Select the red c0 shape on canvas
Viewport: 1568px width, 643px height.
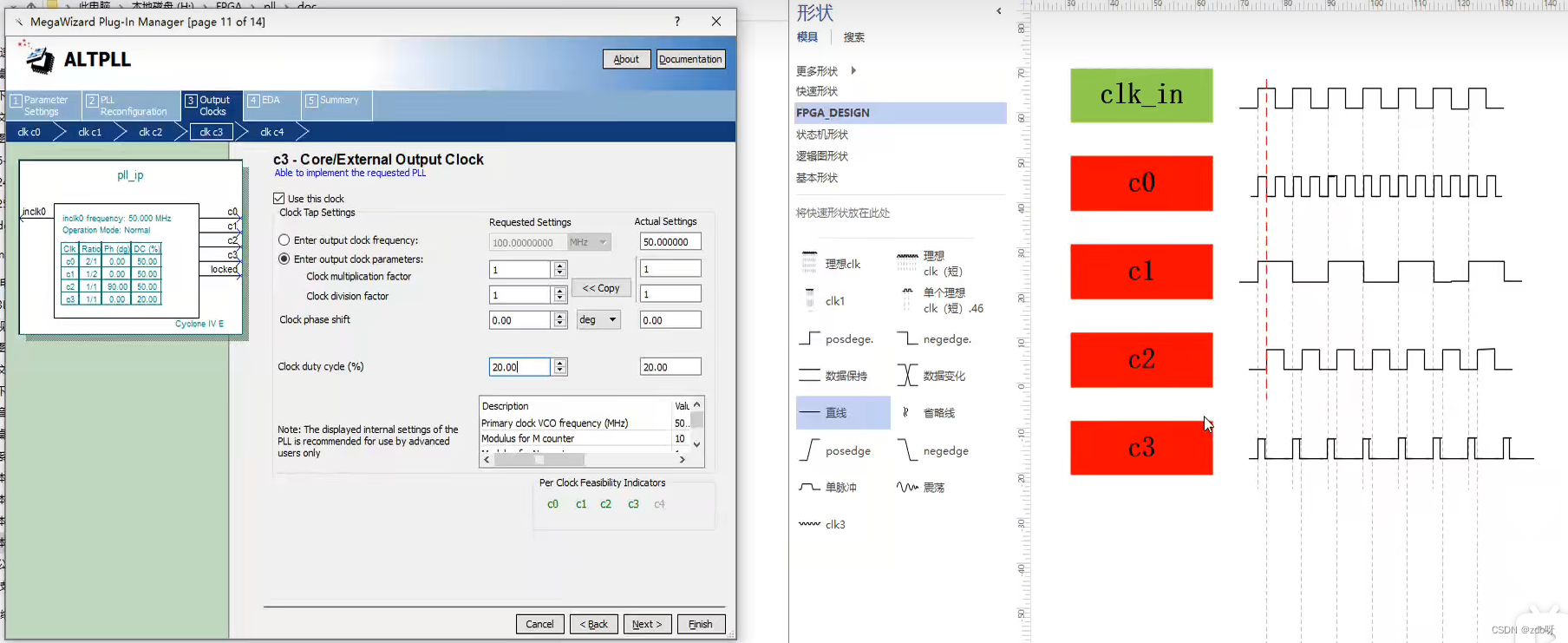point(1141,183)
